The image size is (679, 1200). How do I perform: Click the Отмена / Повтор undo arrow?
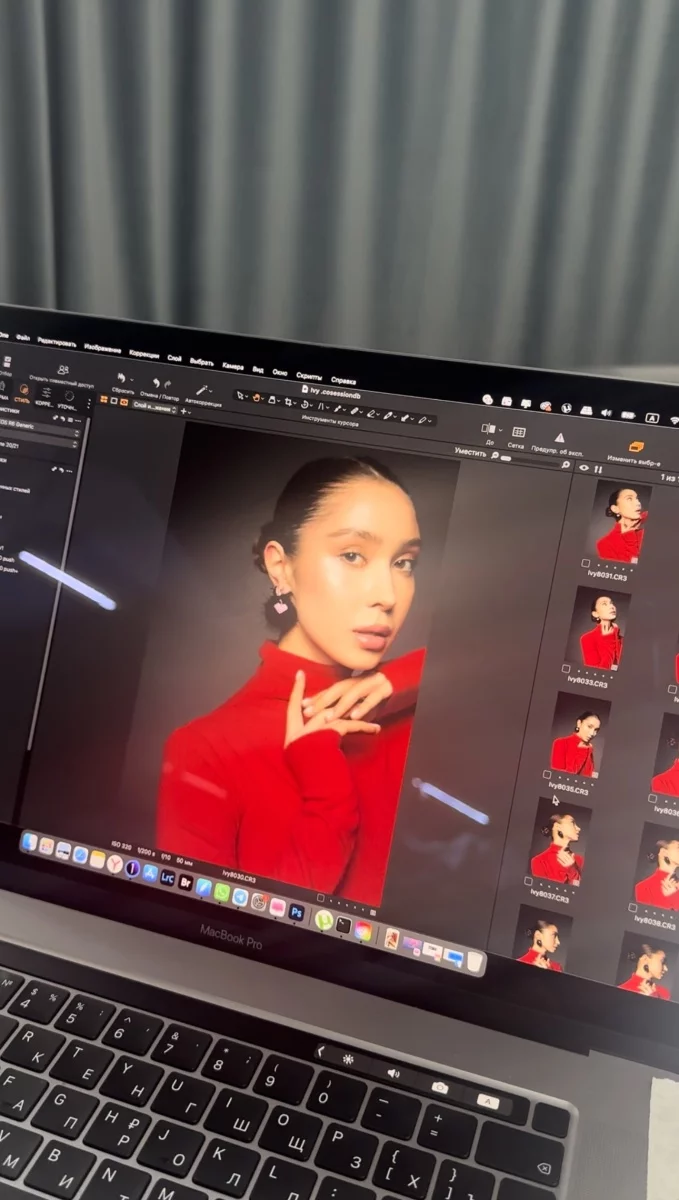(156, 383)
